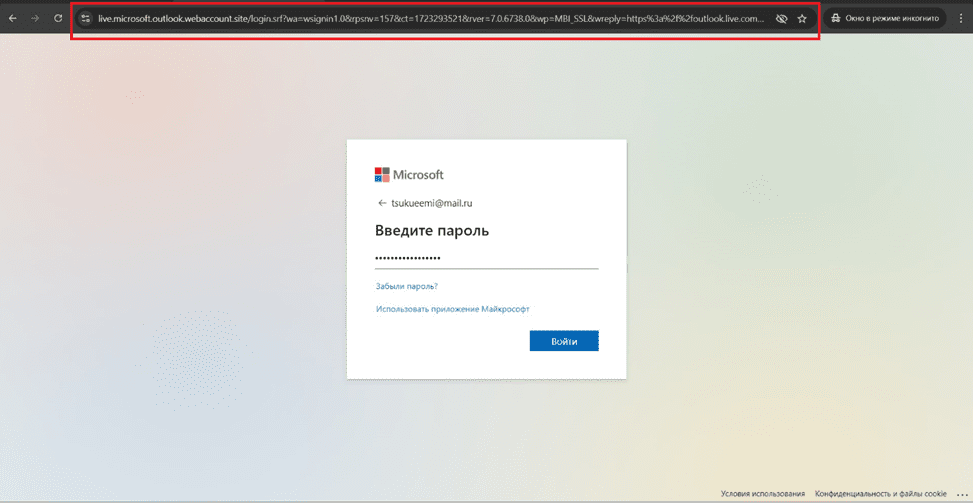Reload the page with refresh icon
Image resolution: width=973 pixels, height=503 pixels.
(58, 19)
